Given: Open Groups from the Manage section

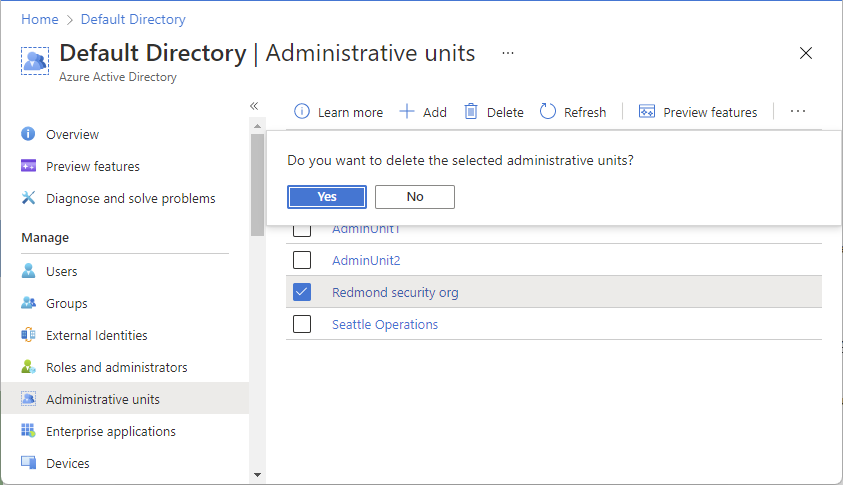Looking at the screenshot, I should (x=67, y=303).
